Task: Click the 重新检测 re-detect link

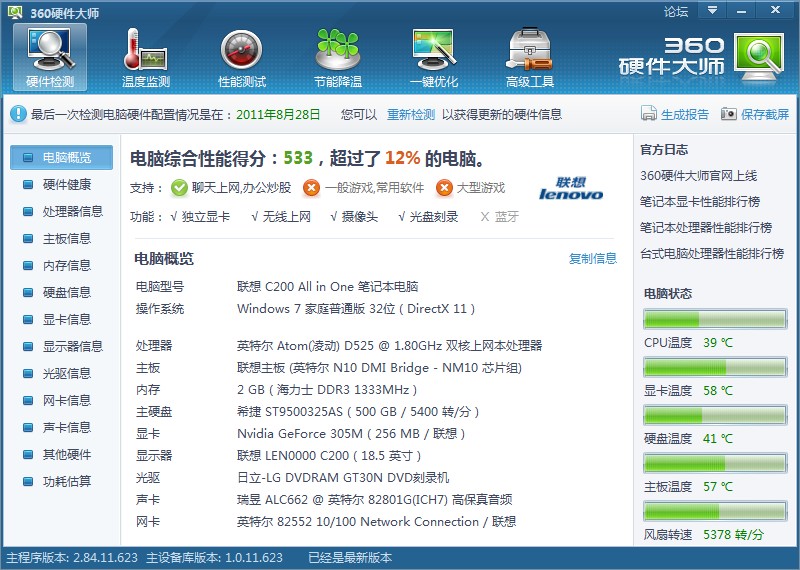Action: [x=411, y=115]
